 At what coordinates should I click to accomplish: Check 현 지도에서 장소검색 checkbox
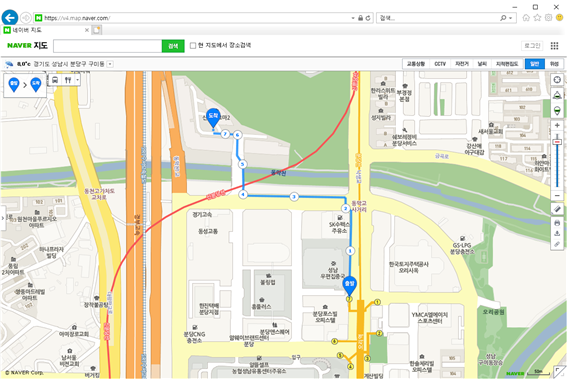coord(193,46)
